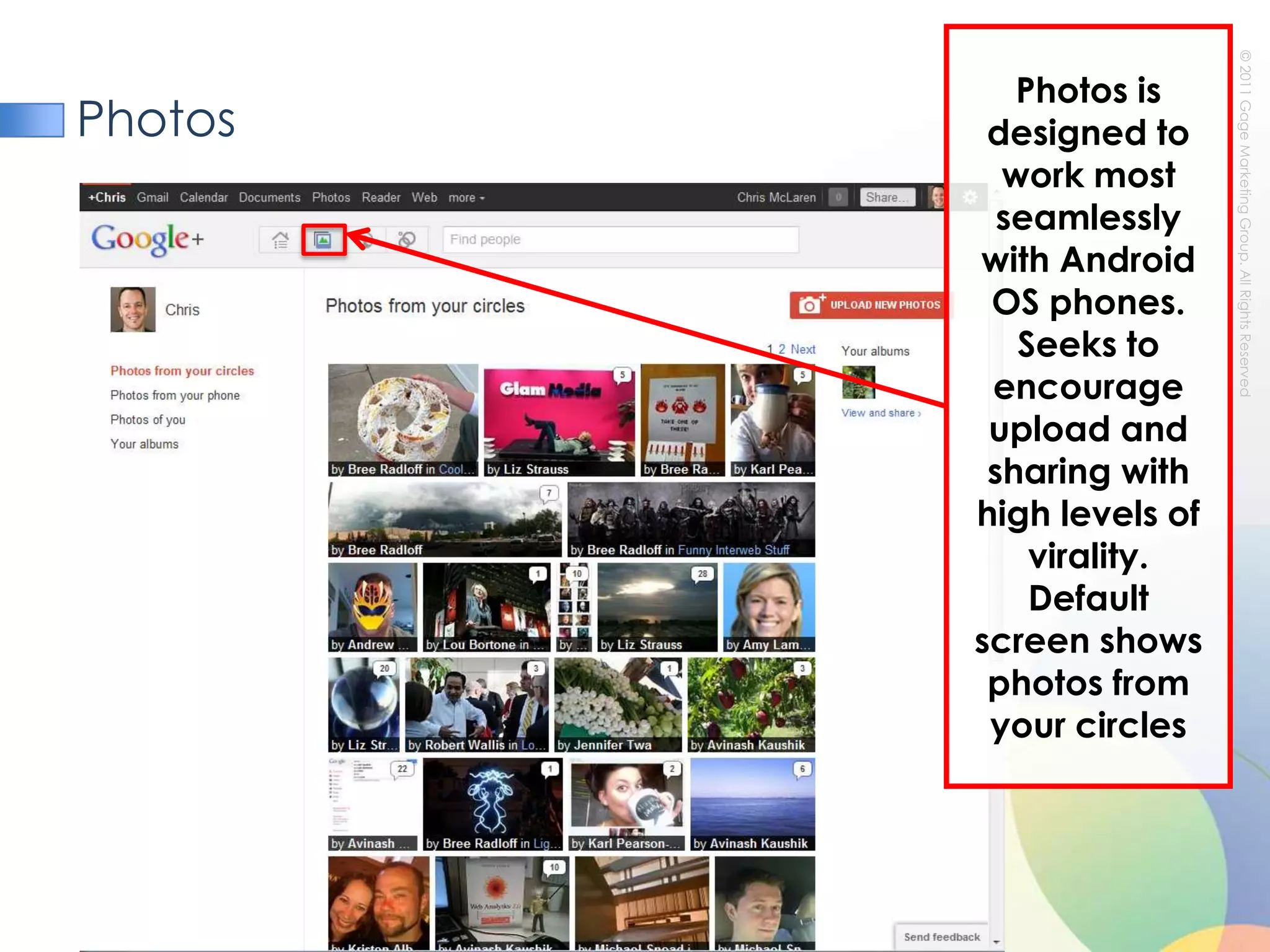The image size is (1270, 952).
Task: Open comment count 5 on Glam Media photo
Action: click(x=623, y=375)
